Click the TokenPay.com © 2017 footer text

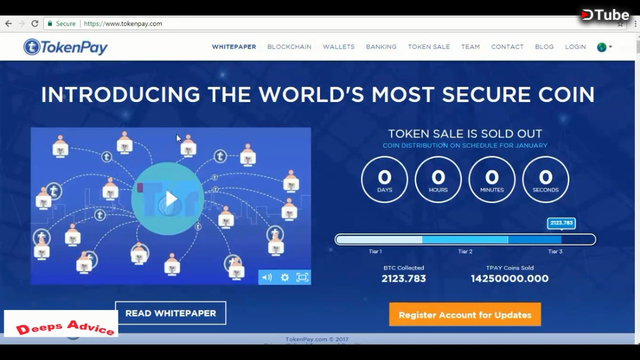(317, 339)
